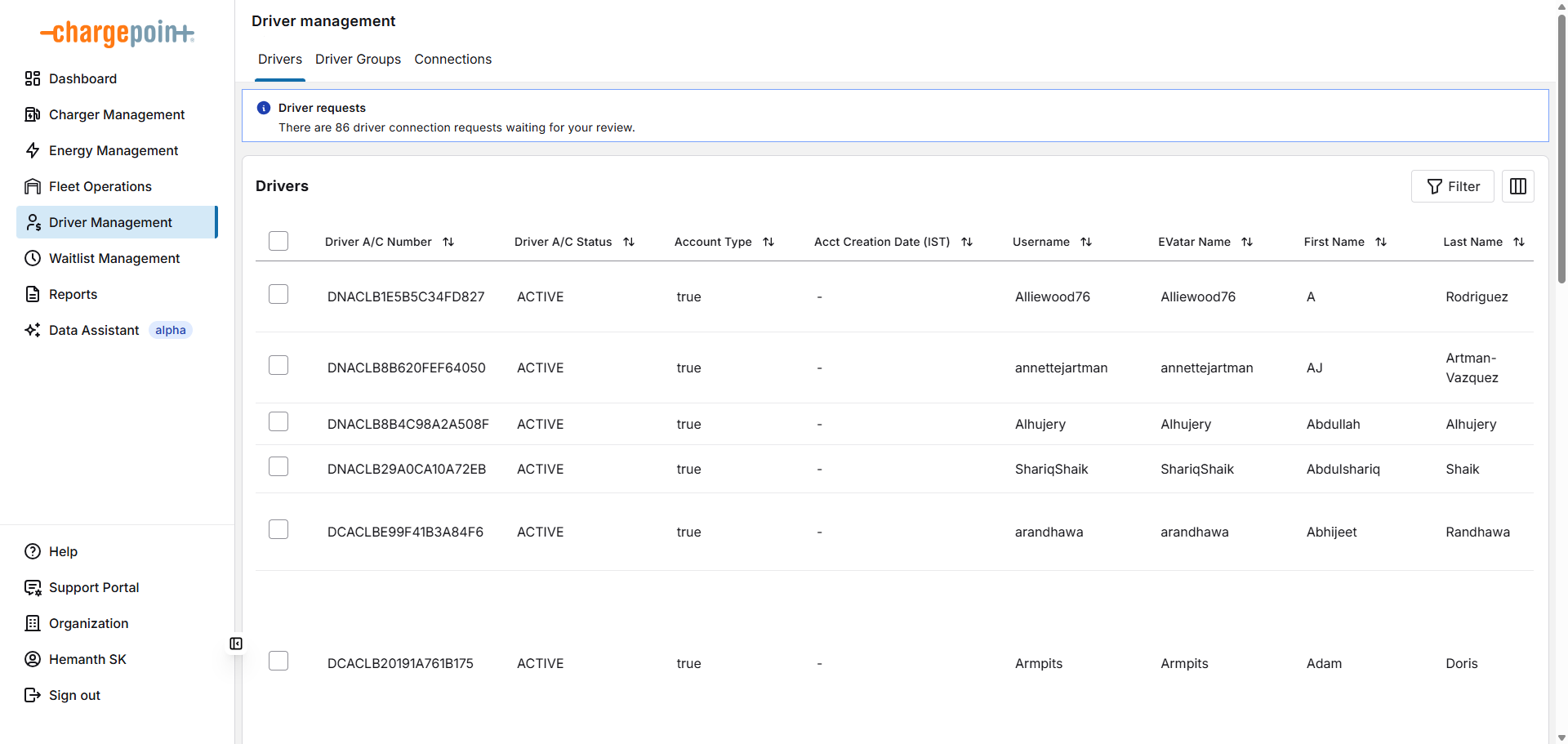Switch to the Driver Groups tab
The height and width of the screenshot is (744, 1568).
[x=358, y=59]
